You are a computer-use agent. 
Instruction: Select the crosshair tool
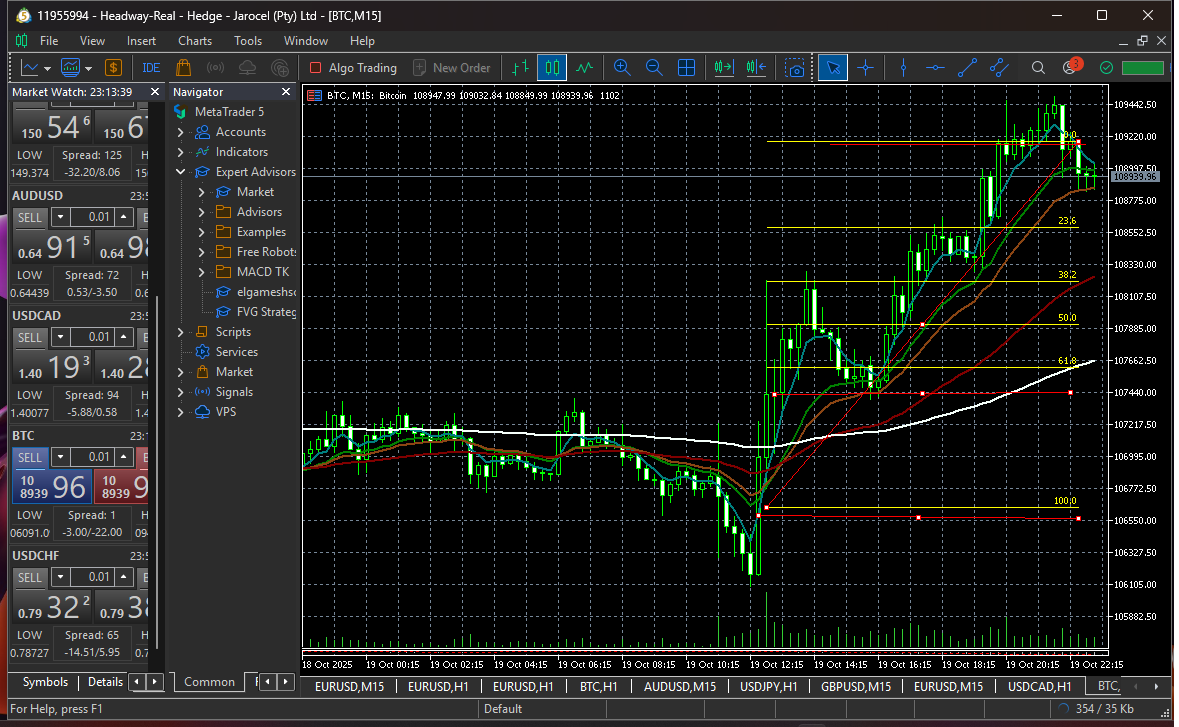865,68
